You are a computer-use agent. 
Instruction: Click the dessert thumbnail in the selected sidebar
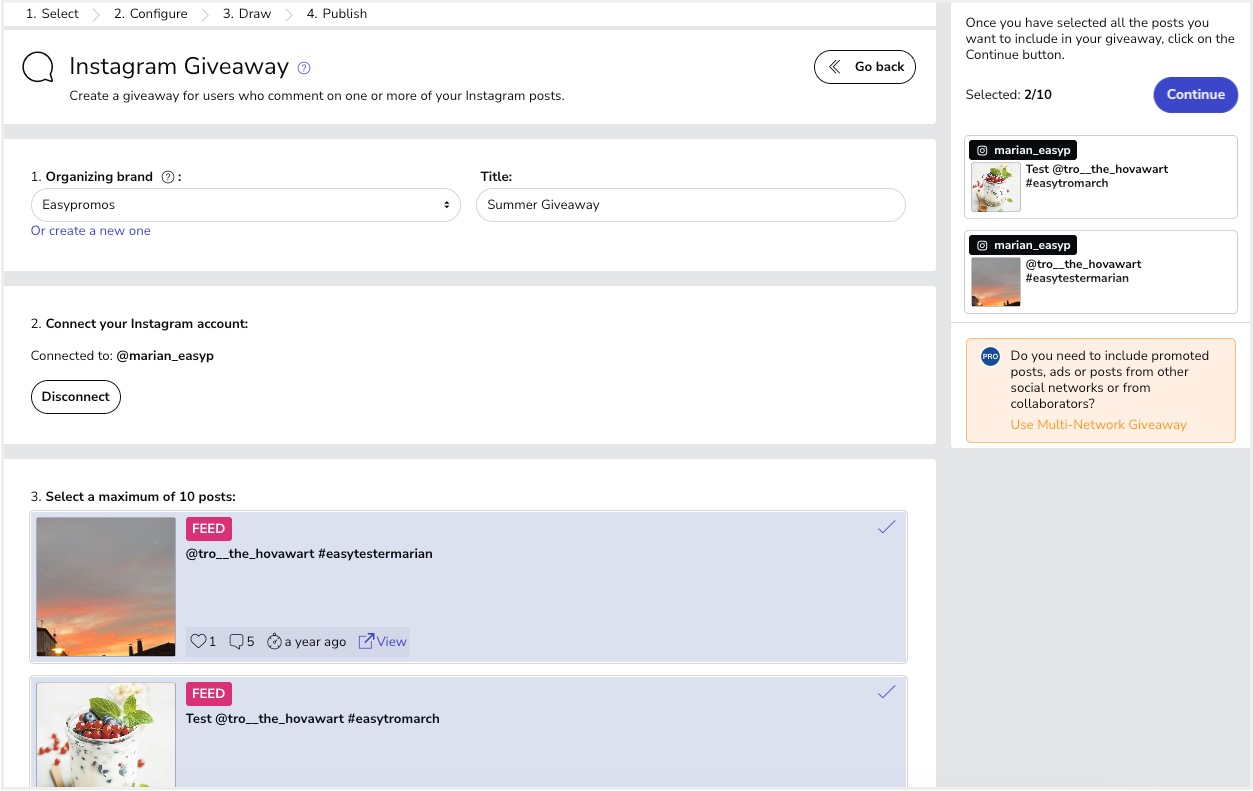pyautogui.click(x=996, y=187)
